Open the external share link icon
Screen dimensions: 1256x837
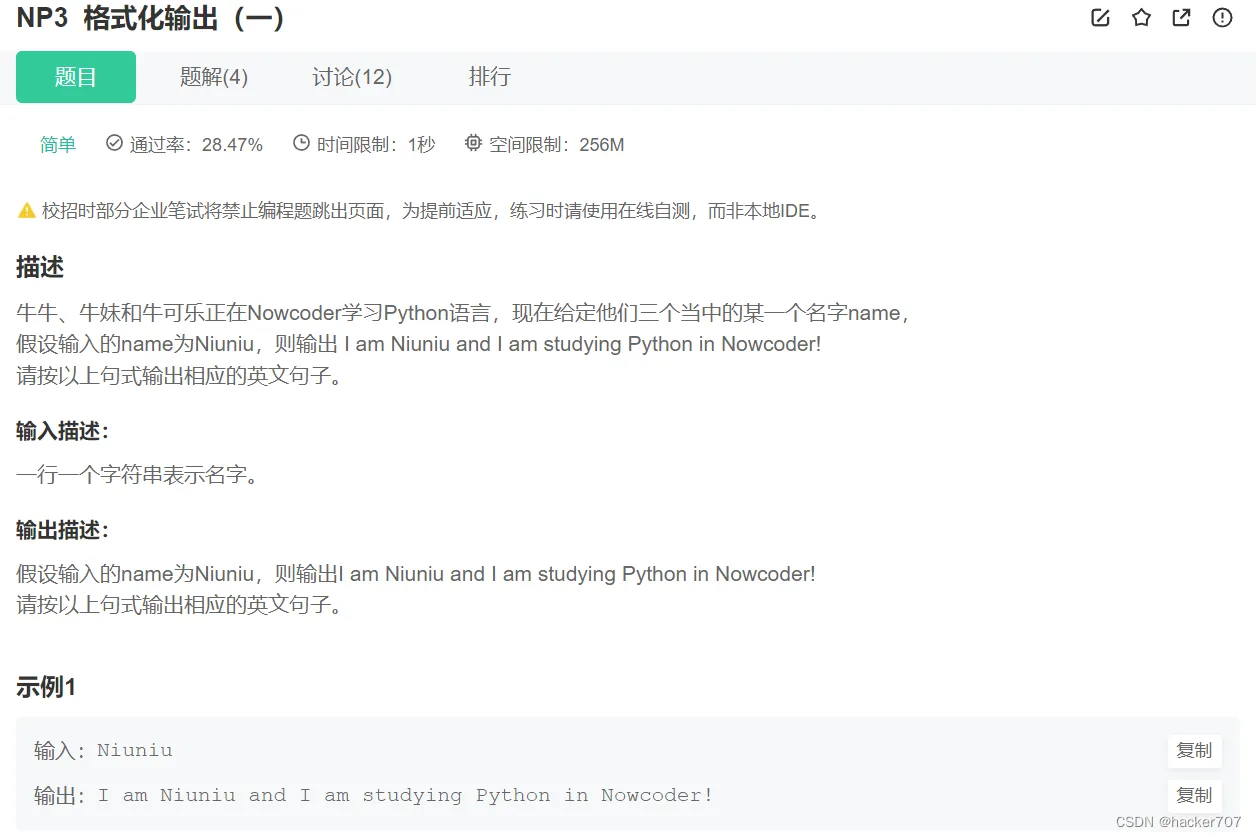point(1181,17)
